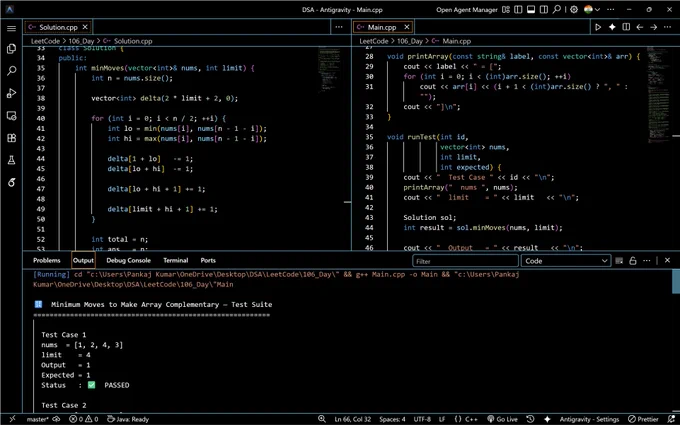Viewport: 680px width, 425px height.
Task: Click Ln 66, Col 32 position
Action: pos(353,419)
